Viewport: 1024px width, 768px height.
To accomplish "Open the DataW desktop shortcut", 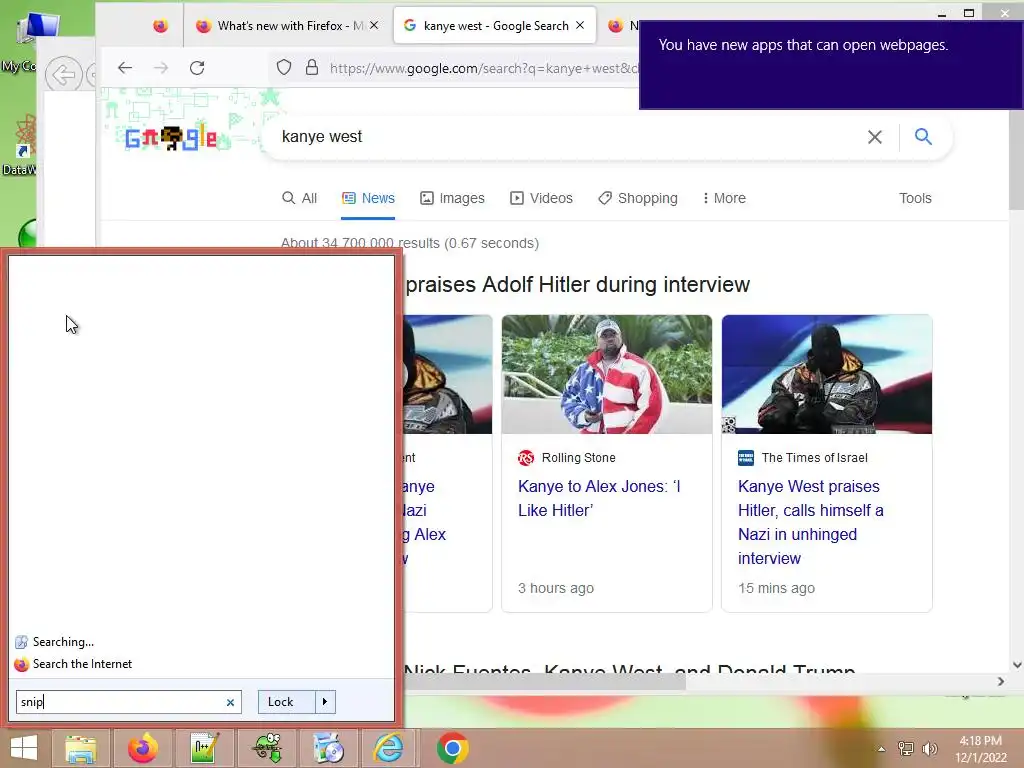I will point(20,144).
